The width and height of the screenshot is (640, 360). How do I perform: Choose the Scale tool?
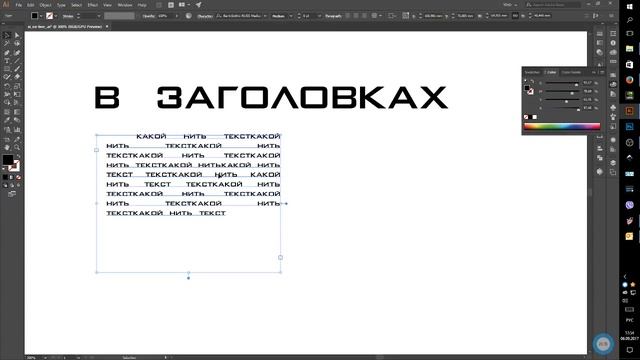17,86
